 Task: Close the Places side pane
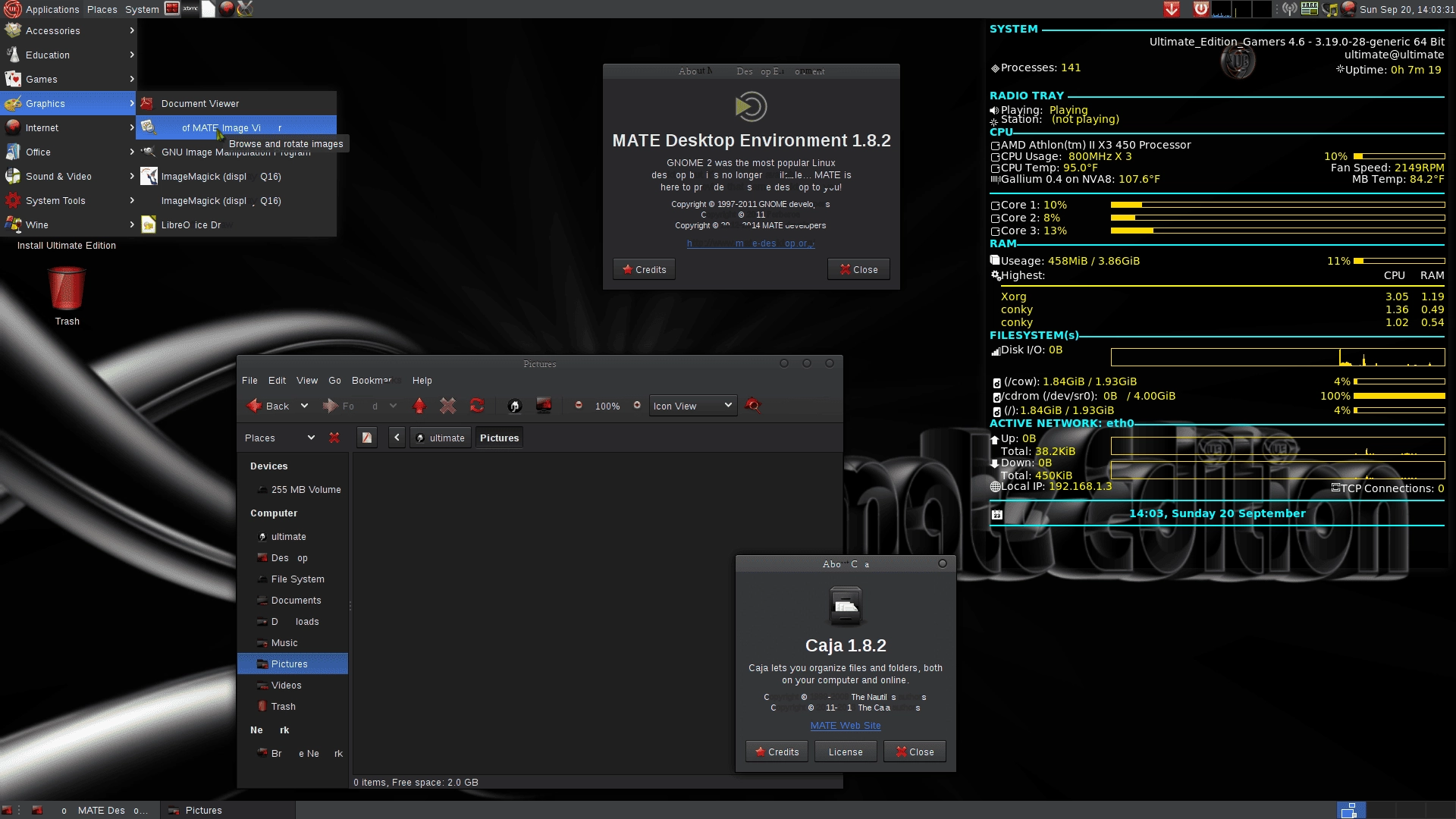point(334,438)
